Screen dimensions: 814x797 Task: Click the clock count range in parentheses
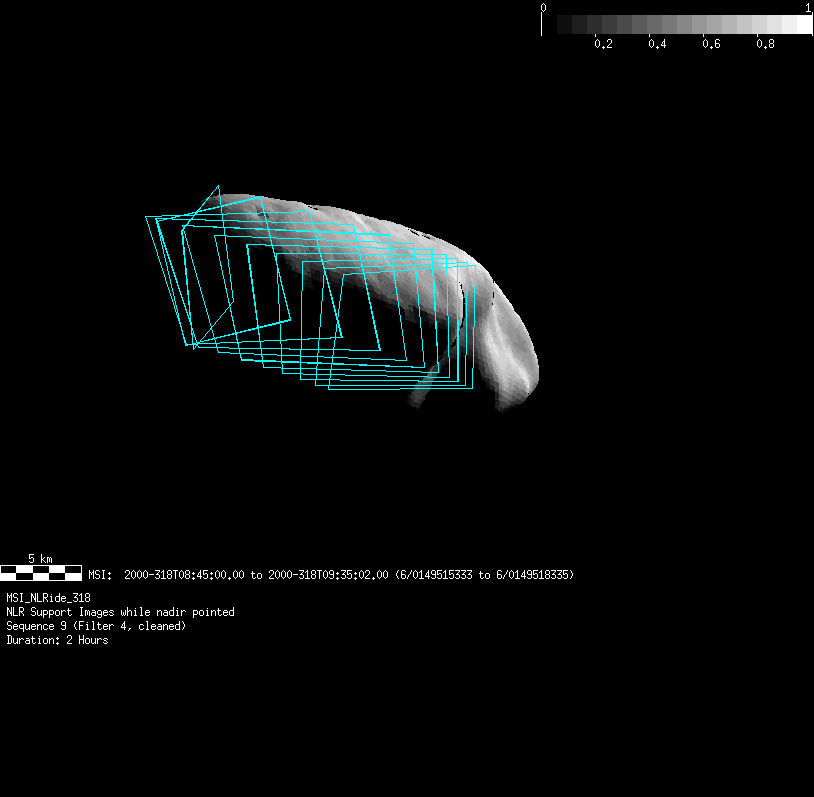click(484, 575)
